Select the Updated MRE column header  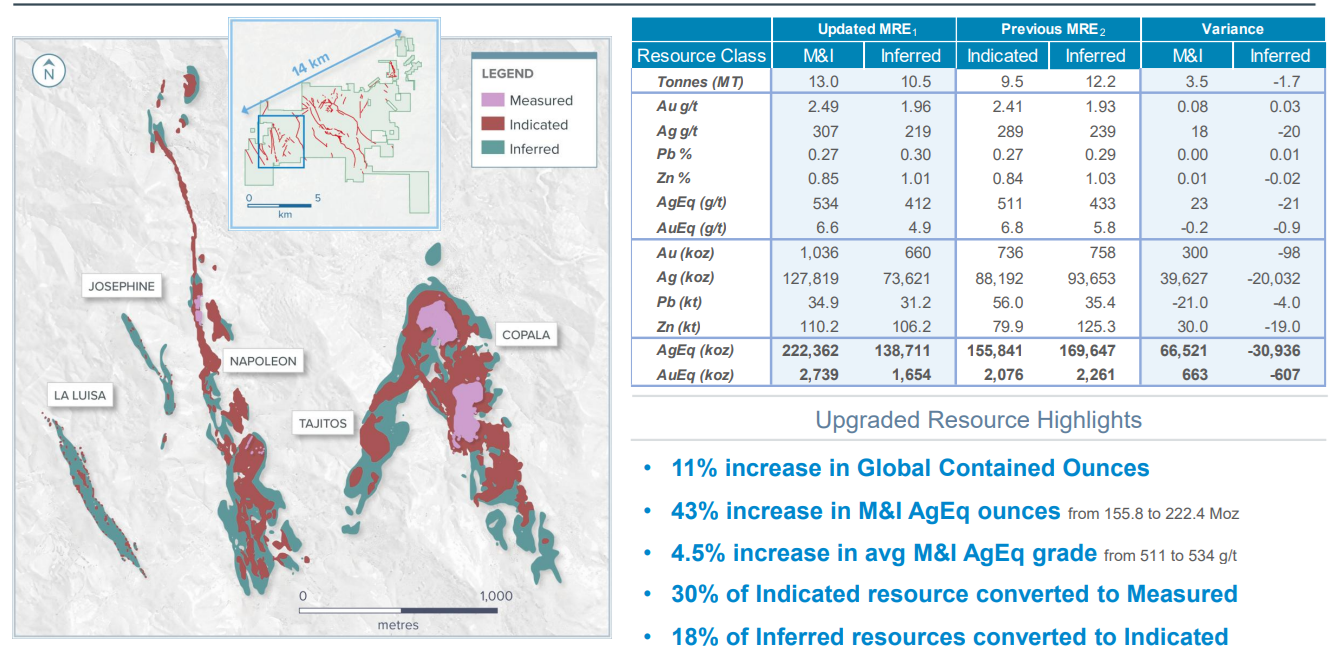863,29
